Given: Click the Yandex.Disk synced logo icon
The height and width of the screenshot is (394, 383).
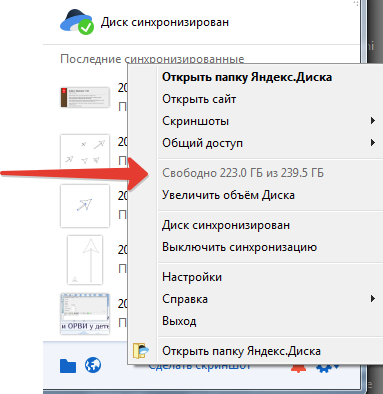Looking at the screenshot, I should pyautogui.click(x=77, y=22).
